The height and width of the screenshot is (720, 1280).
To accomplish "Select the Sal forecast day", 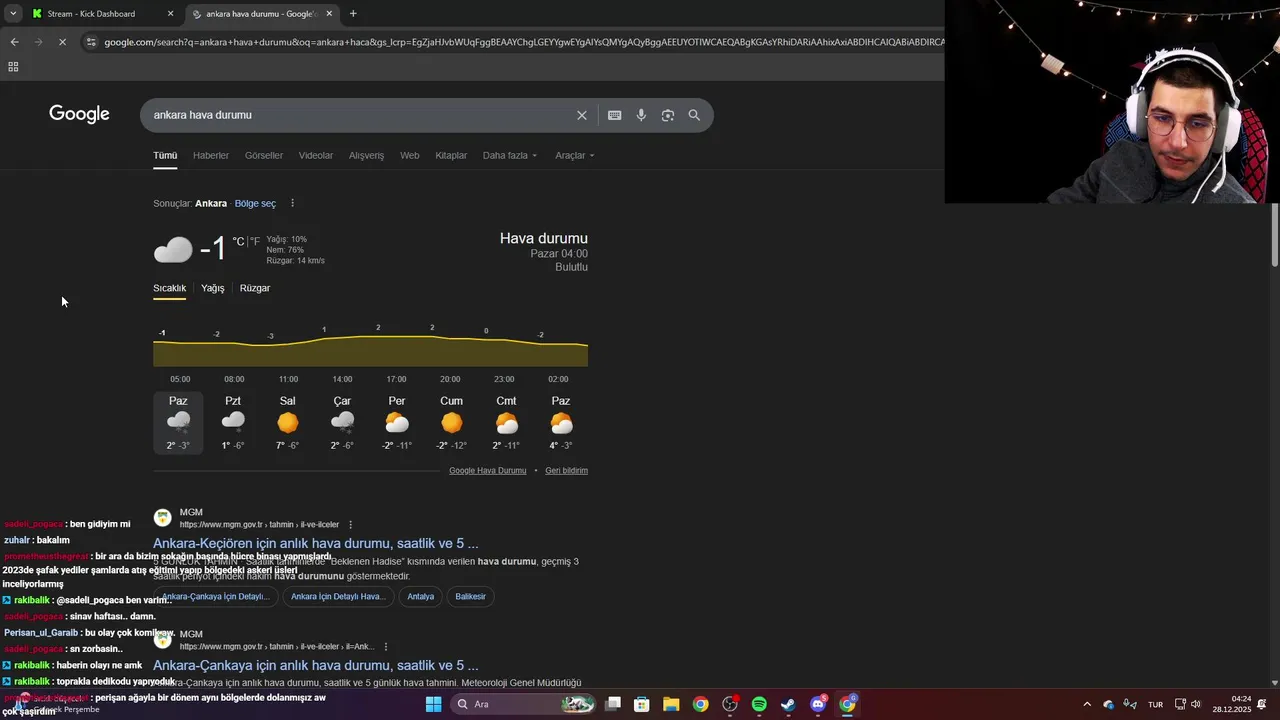I will [288, 422].
